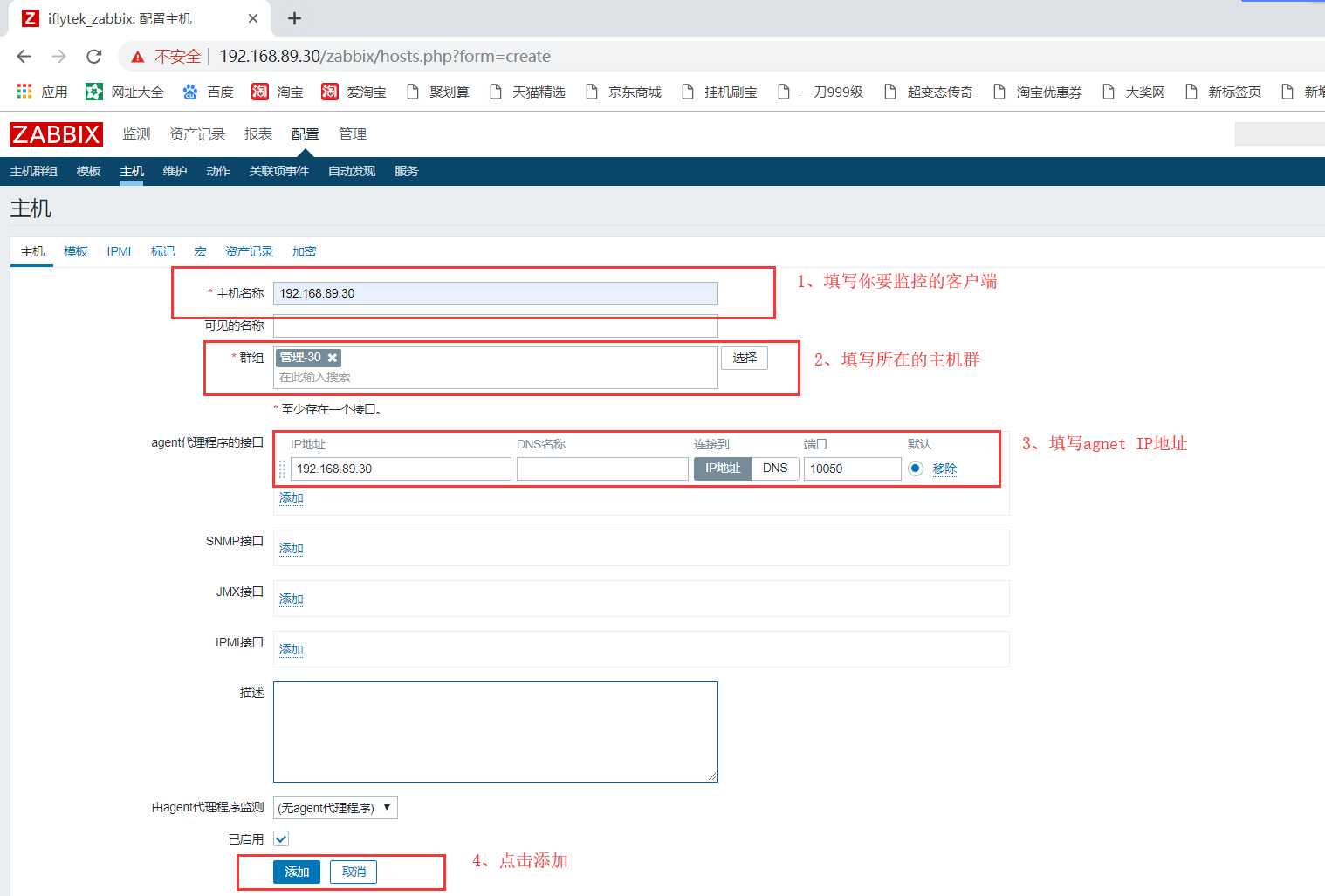The height and width of the screenshot is (896, 1325).
Task: Click the agent IP地址 input field
Action: 401,469
